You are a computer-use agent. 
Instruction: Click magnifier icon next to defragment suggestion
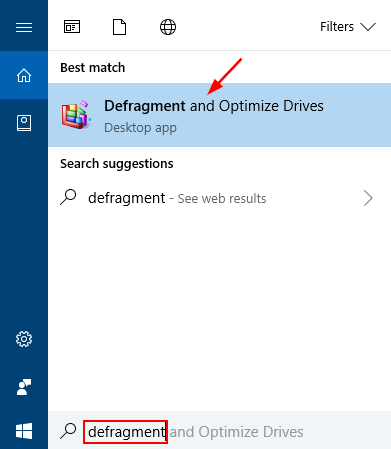pyautogui.click(x=68, y=197)
